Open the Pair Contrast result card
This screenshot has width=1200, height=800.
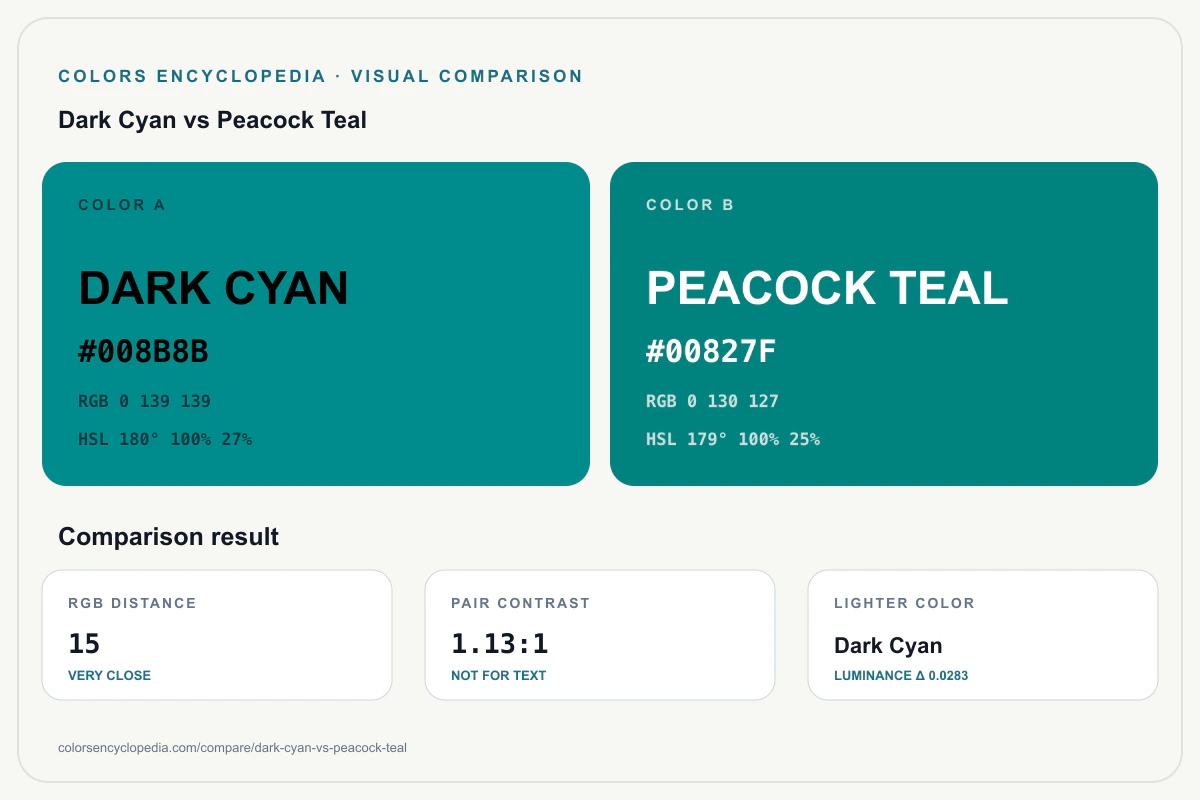(x=600, y=635)
